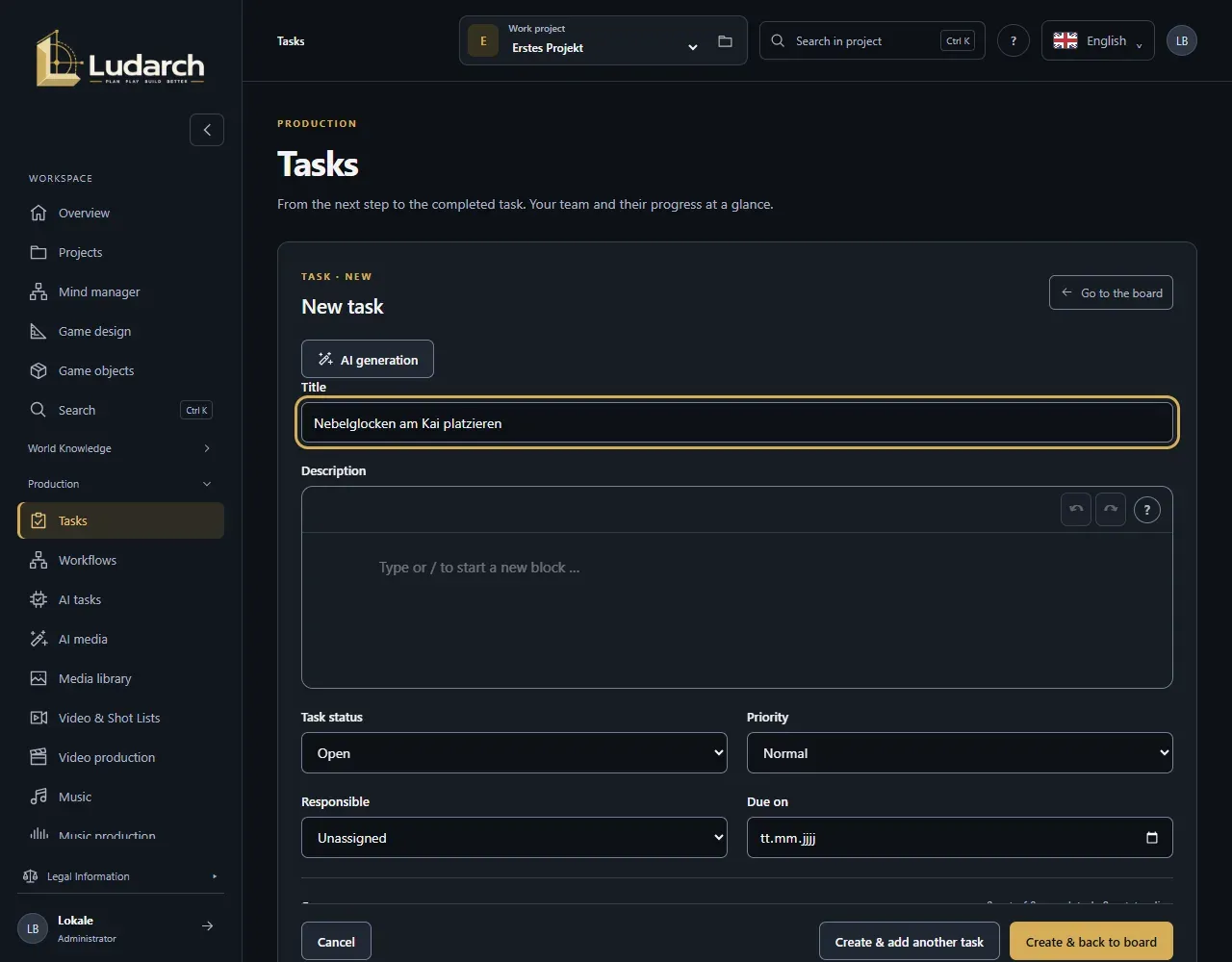Undo last edit in description editor
The image size is (1232, 962).
tap(1076, 510)
